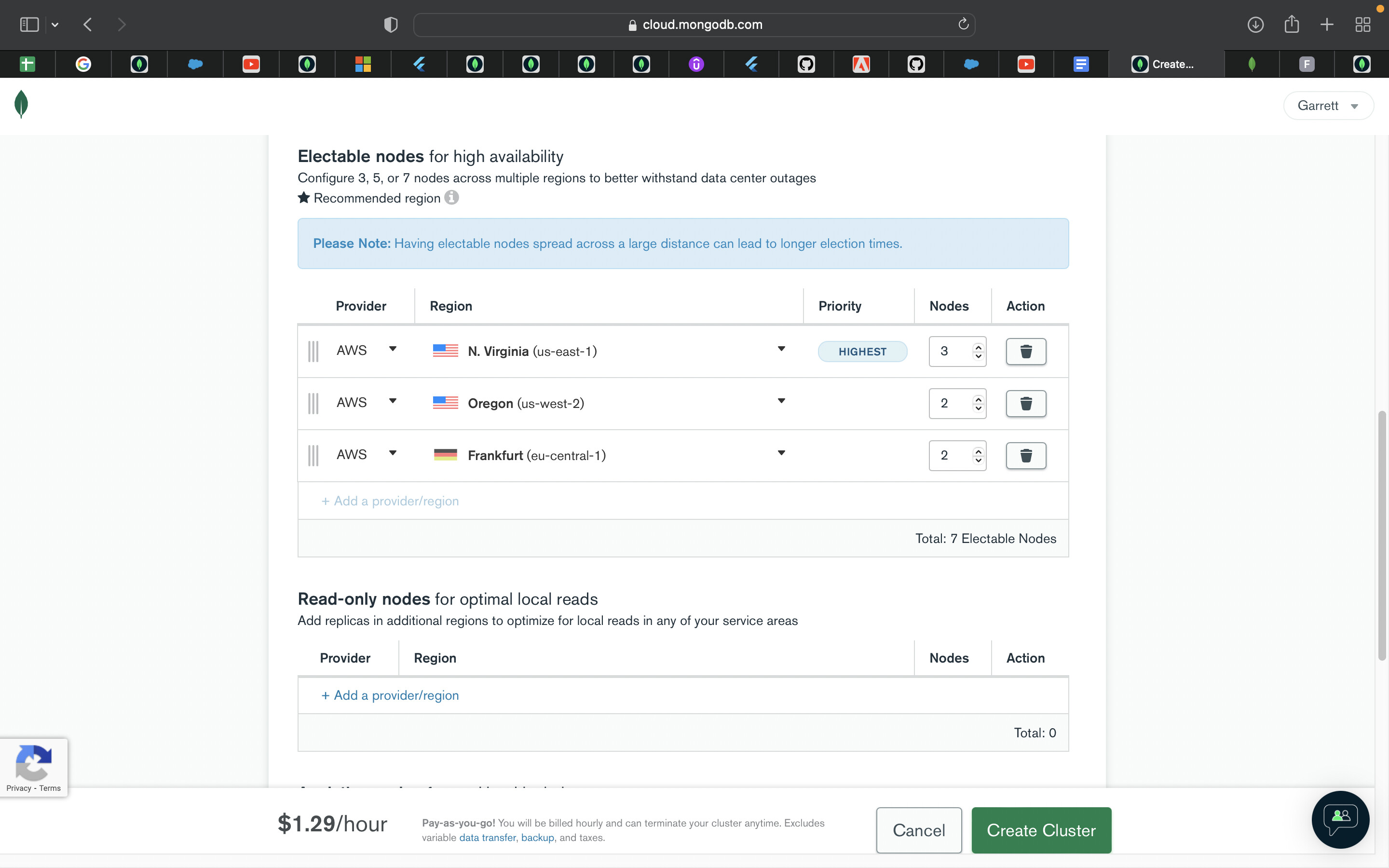Open the Garrett account menu
The image size is (1389, 868).
pos(1328,106)
